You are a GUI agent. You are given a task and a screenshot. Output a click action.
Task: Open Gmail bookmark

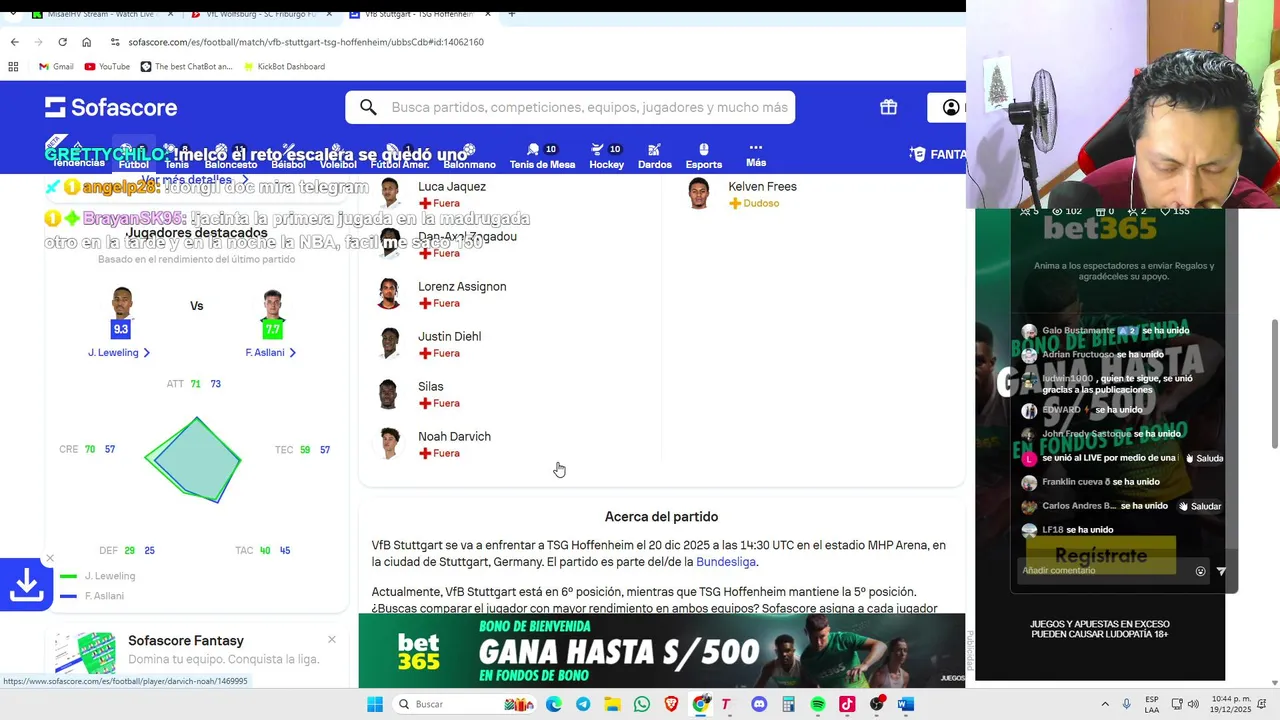click(x=55, y=66)
